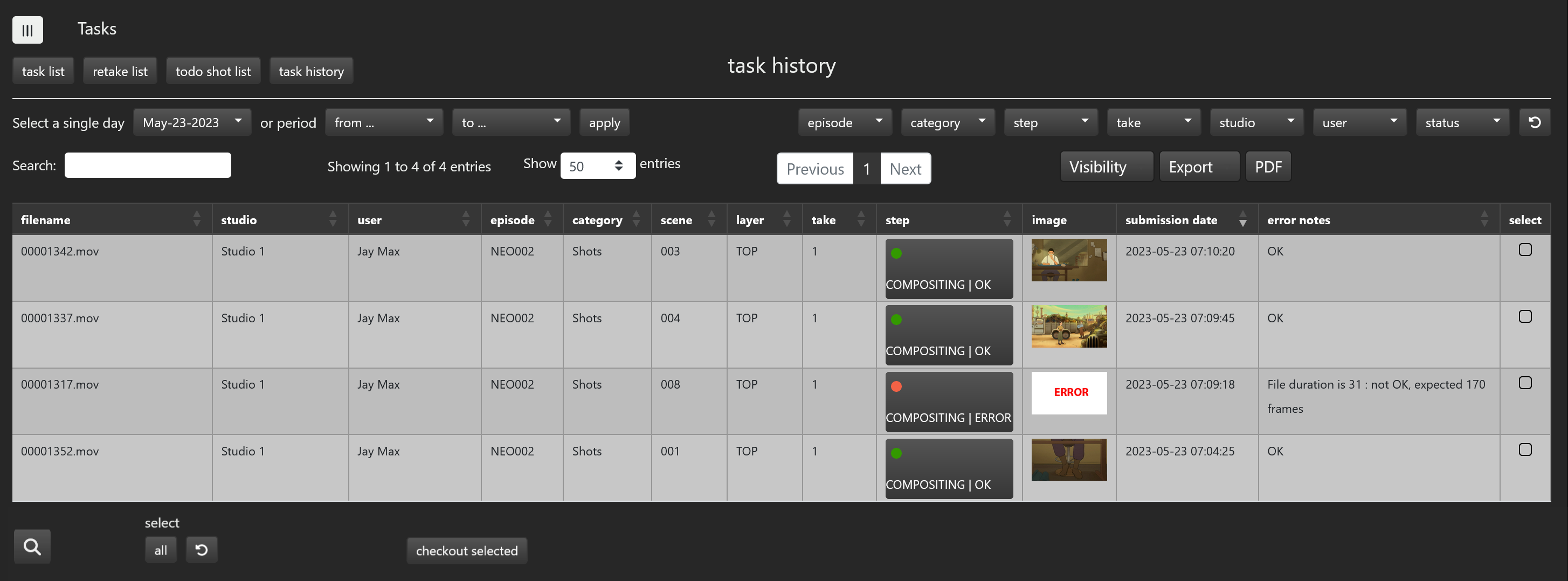This screenshot has width=1568, height=581.
Task: Click the green status dot for 00001342.mov
Action: coord(896,253)
